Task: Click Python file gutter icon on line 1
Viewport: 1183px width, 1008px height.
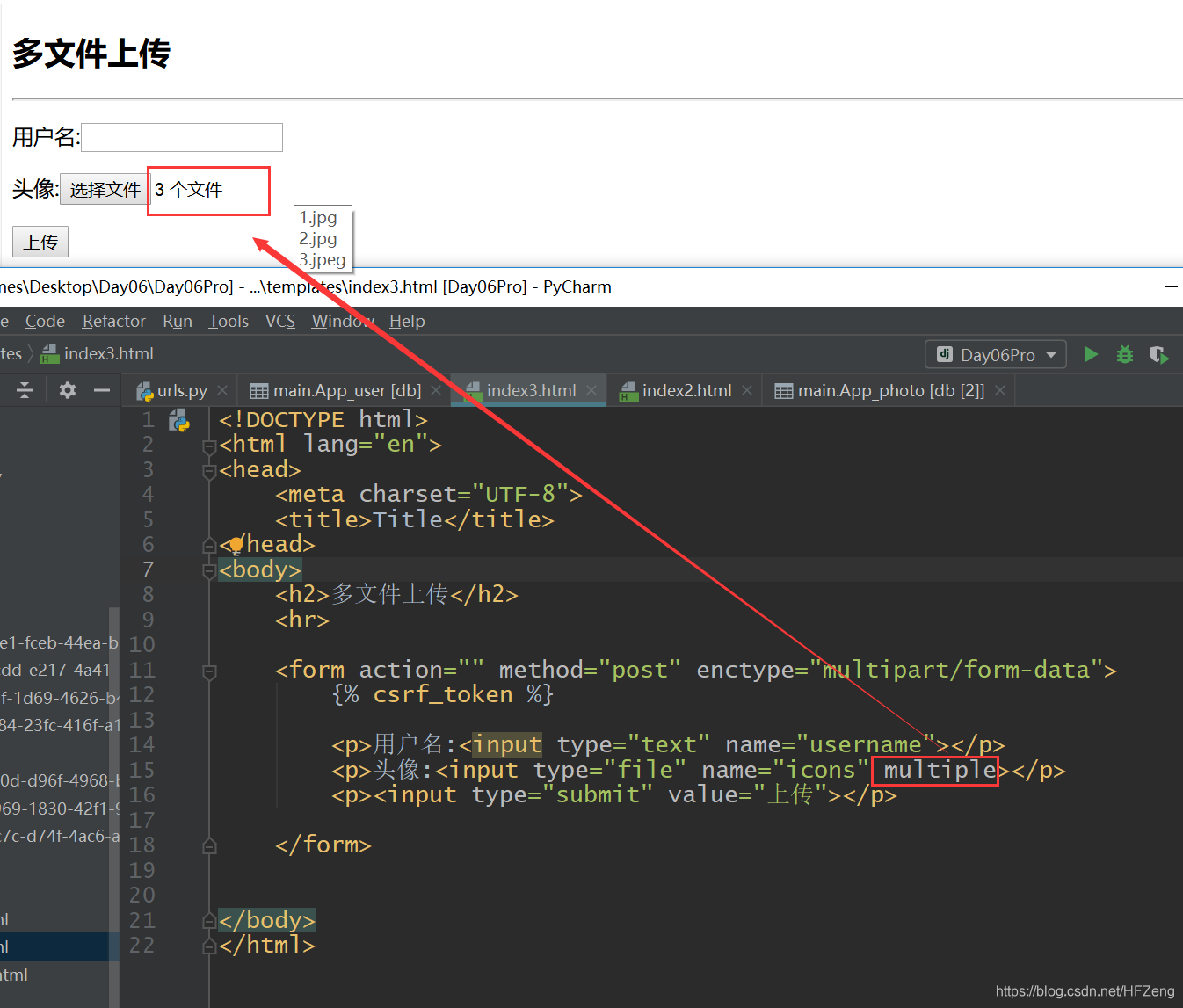Action: pyautogui.click(x=179, y=419)
